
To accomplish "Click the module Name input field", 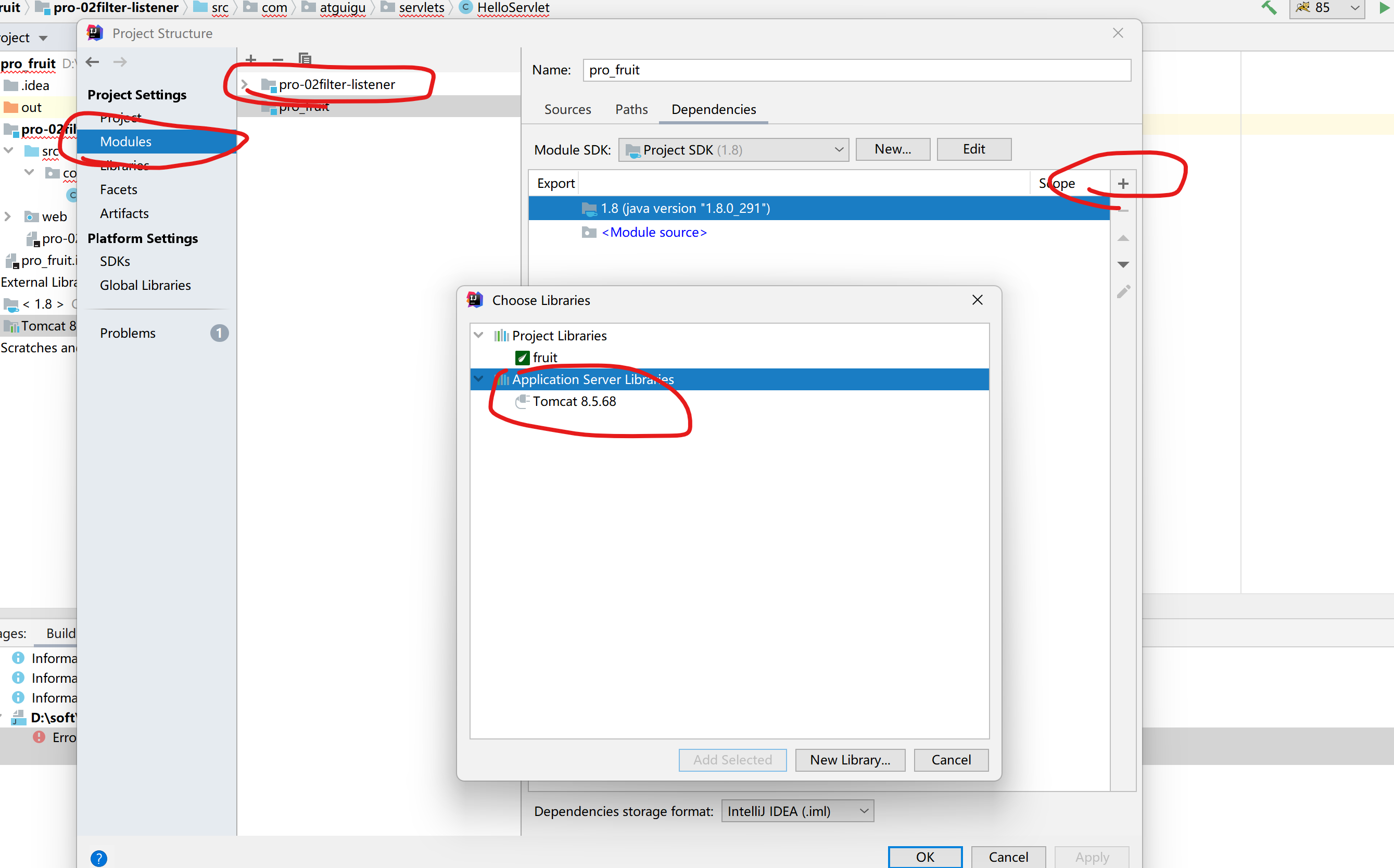I will point(857,70).
